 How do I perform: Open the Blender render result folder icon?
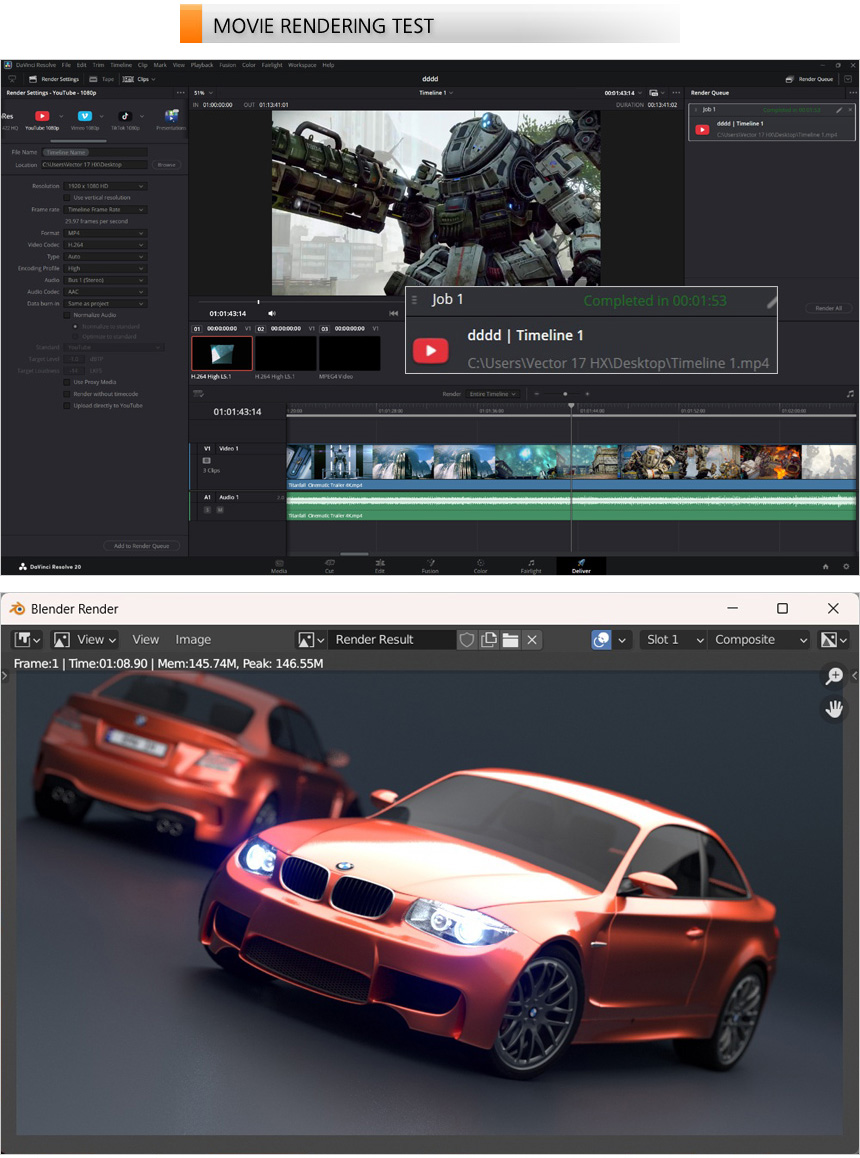click(510, 640)
